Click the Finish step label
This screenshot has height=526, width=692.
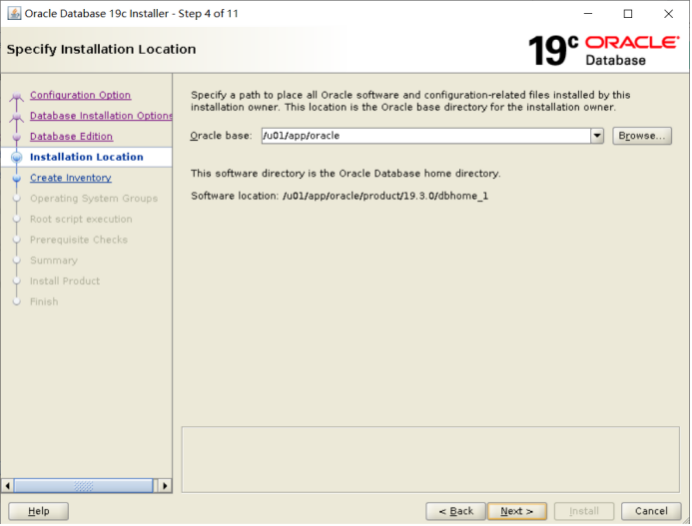(x=44, y=302)
